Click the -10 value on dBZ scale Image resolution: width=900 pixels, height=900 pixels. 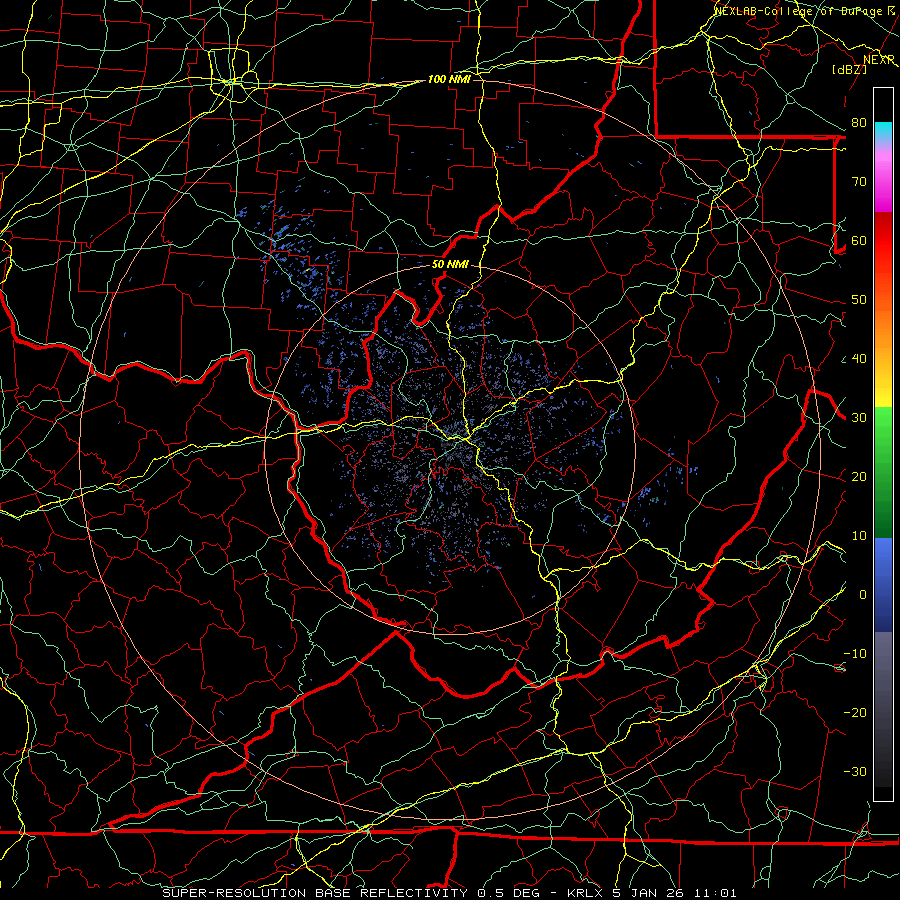point(855,654)
